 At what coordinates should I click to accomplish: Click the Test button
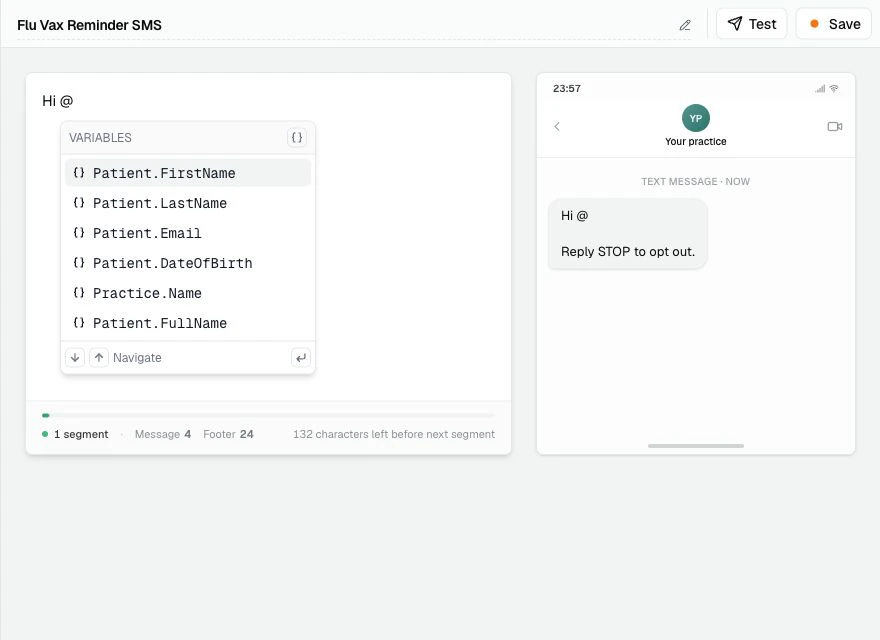pos(751,24)
